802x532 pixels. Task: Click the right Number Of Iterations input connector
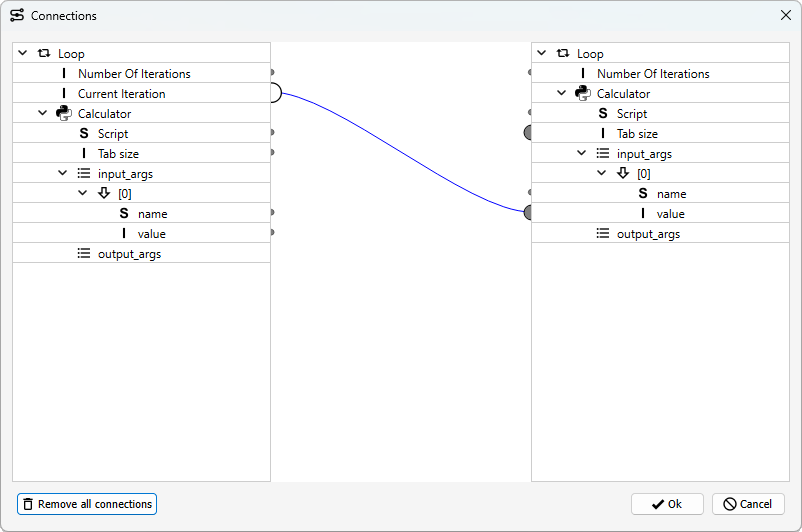click(x=530, y=72)
